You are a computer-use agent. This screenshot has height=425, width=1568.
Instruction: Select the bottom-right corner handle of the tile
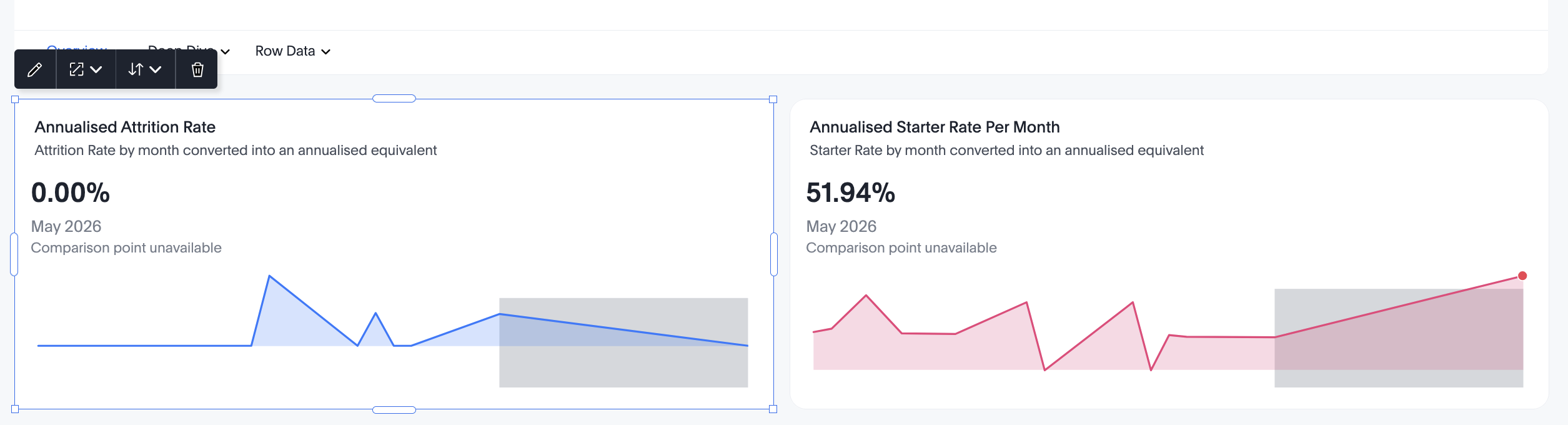point(773,409)
